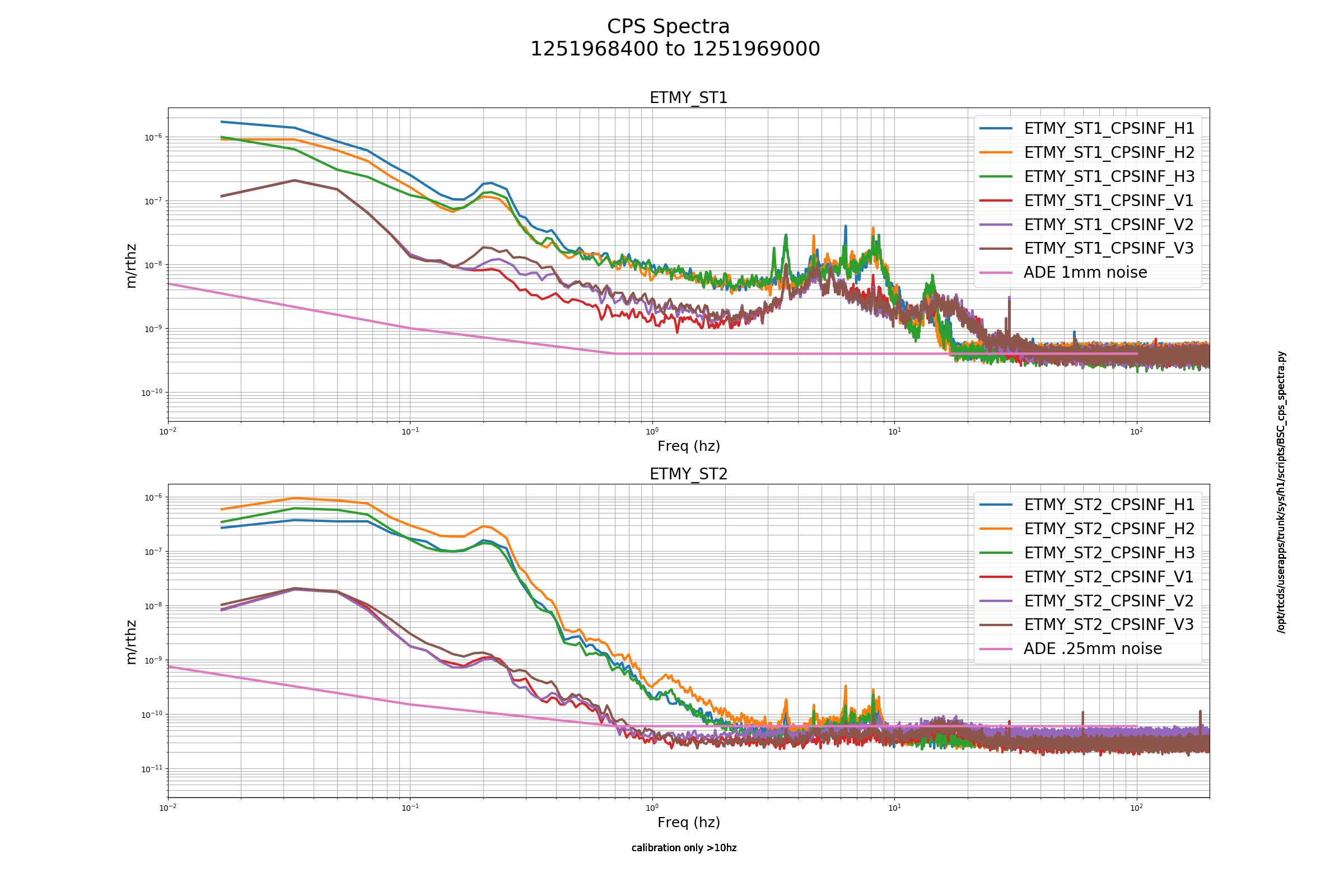This screenshot has width=1344, height=896.
Task: Click the 10⁻⁸ y-axis tick of the ETMY_ST2 plot
Action: point(152,606)
